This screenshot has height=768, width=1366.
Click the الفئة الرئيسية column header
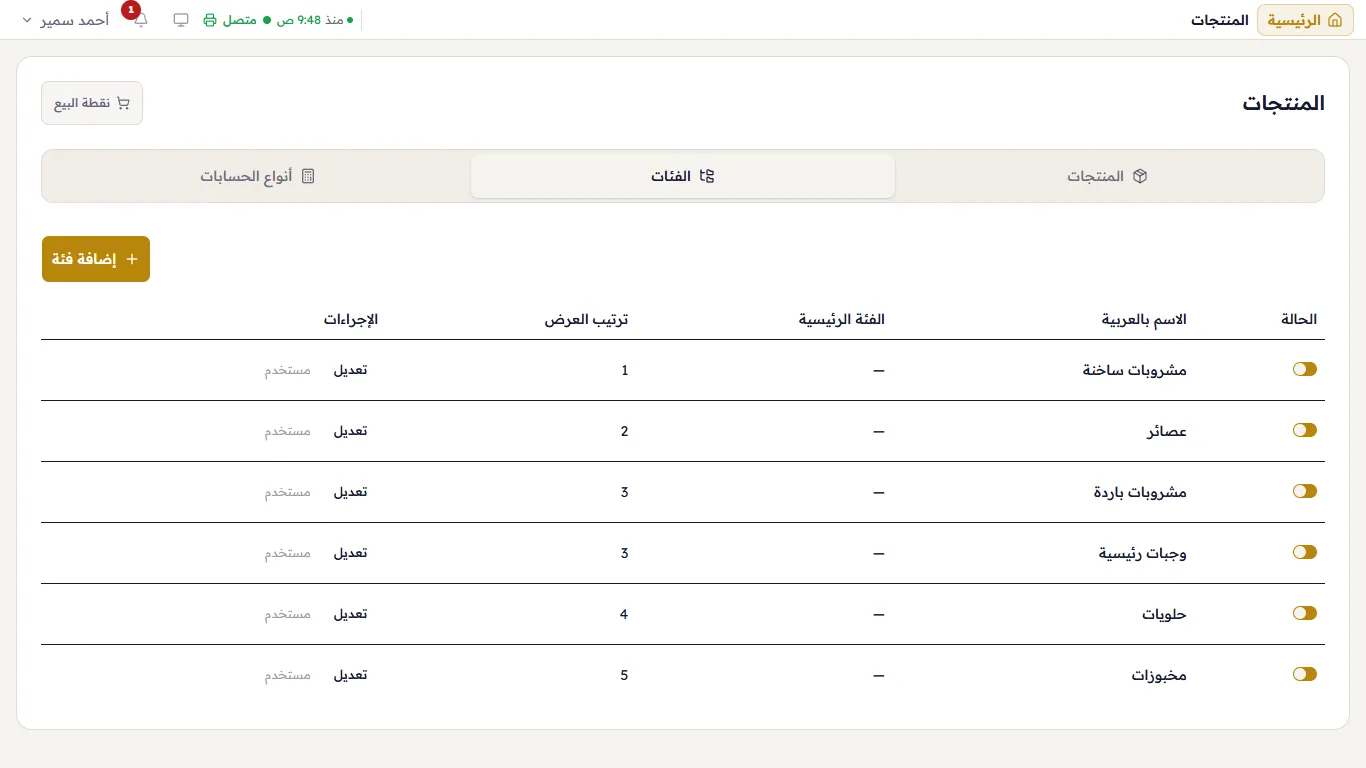[842, 320]
